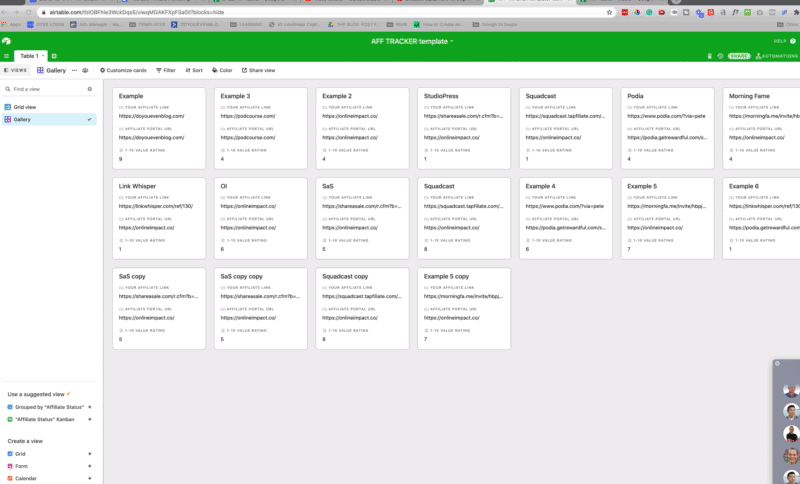
Task: Open view collaborators people icon
Action: [85, 70]
